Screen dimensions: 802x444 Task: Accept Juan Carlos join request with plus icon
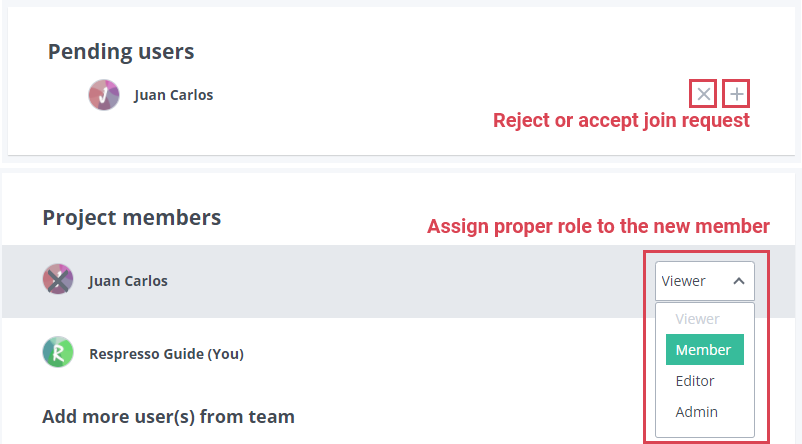pyautogui.click(x=736, y=94)
